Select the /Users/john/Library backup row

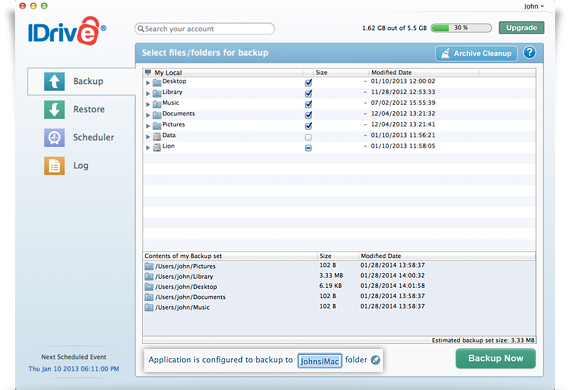[x=339, y=276]
